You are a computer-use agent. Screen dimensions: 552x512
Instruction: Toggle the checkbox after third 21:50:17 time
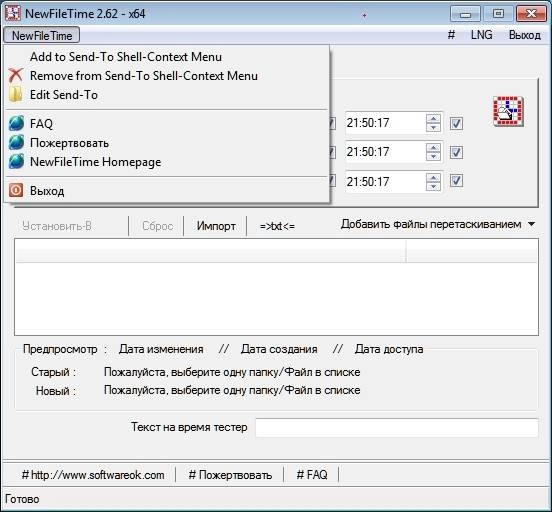[x=456, y=181]
